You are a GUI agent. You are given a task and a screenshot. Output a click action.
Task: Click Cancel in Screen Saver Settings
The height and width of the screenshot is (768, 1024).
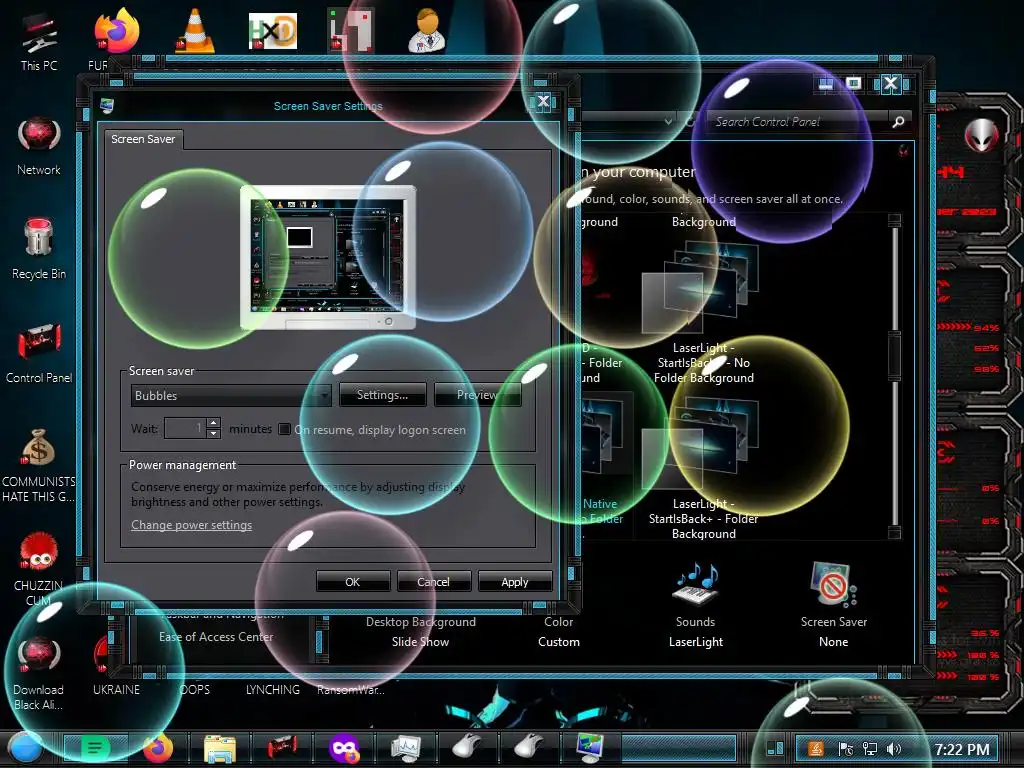pos(434,581)
